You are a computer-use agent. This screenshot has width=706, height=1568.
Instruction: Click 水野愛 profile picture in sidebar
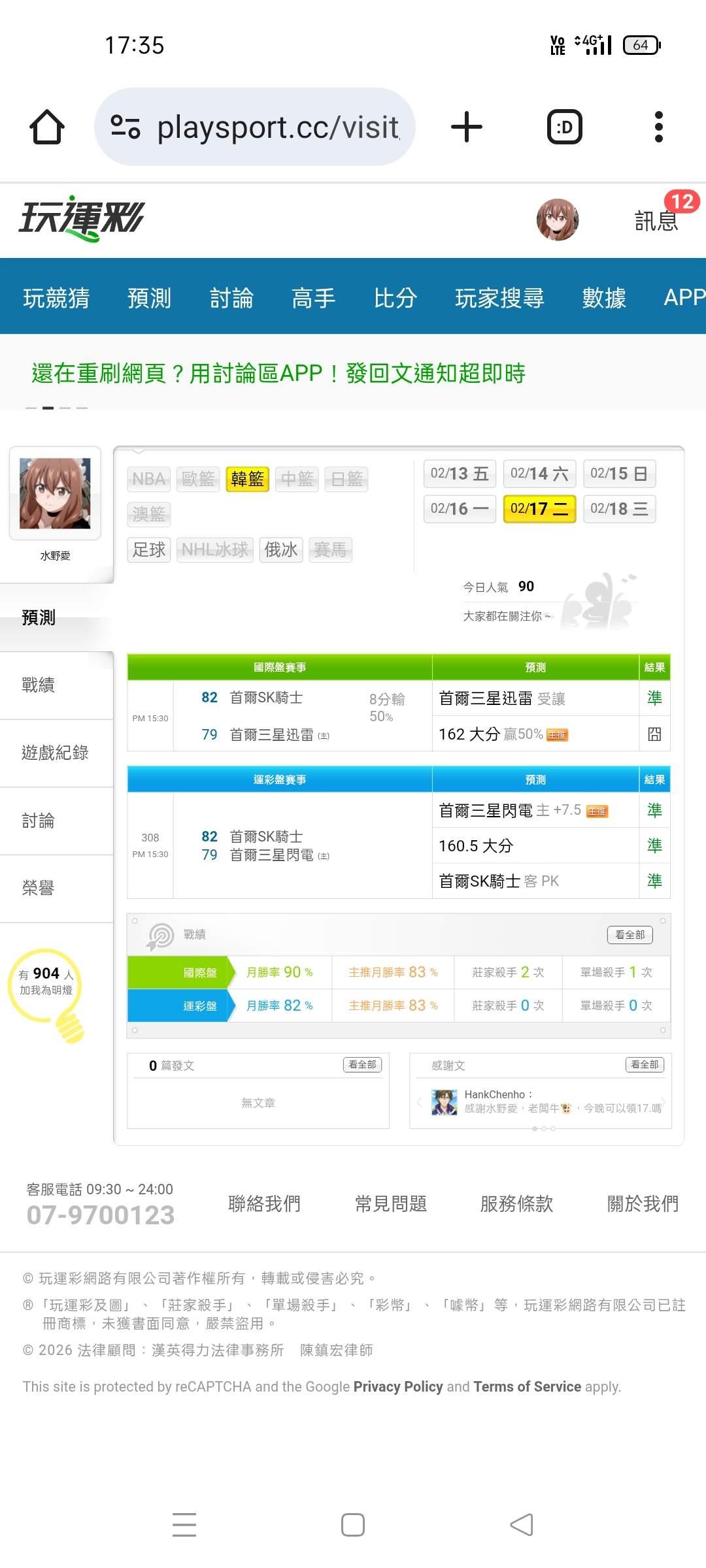pos(55,493)
